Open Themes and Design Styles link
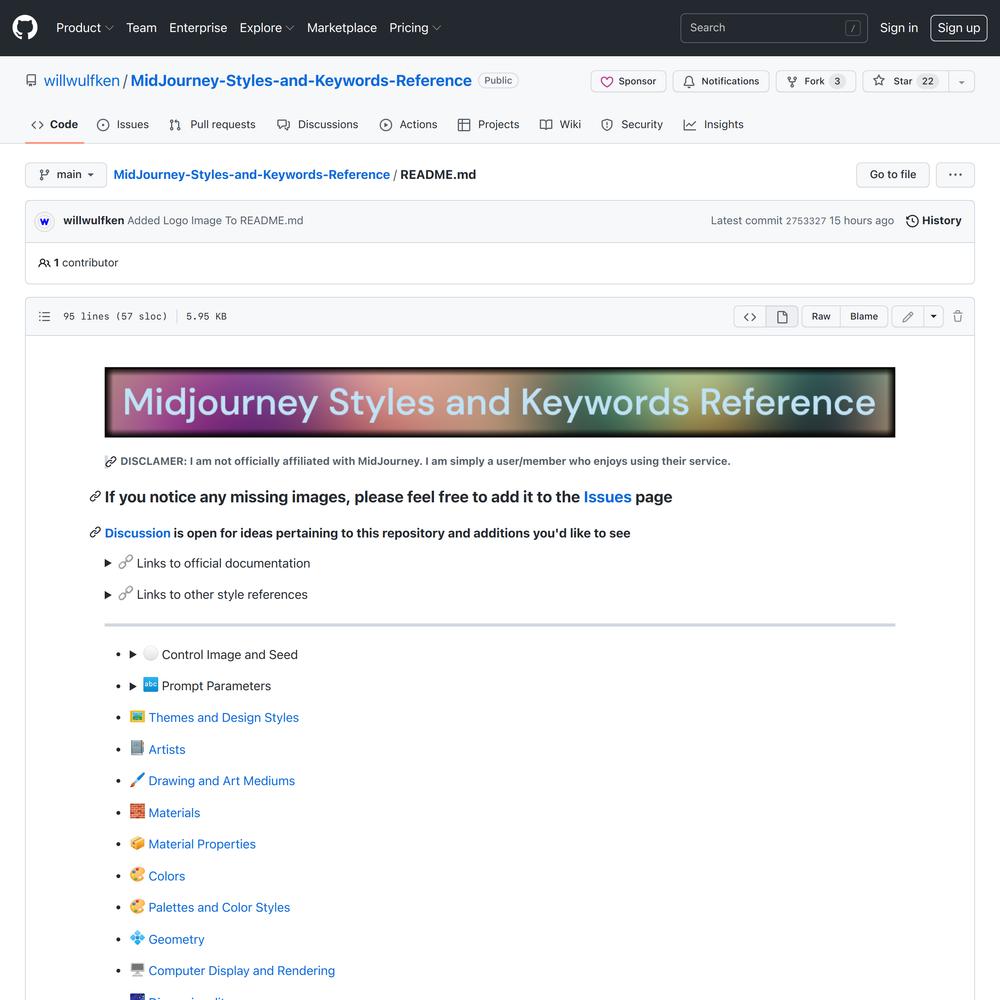The height and width of the screenshot is (1000, 1000). [223, 717]
